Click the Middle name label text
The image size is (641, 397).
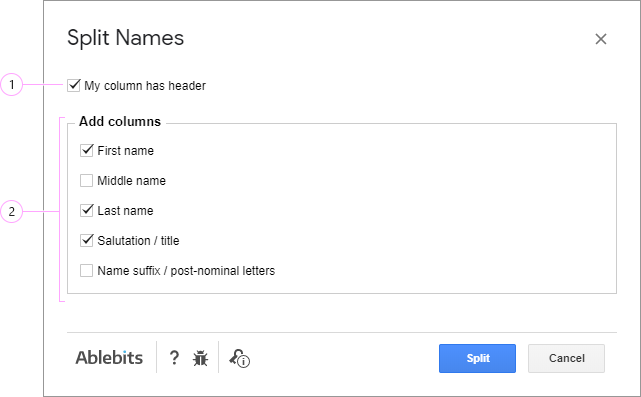132,181
